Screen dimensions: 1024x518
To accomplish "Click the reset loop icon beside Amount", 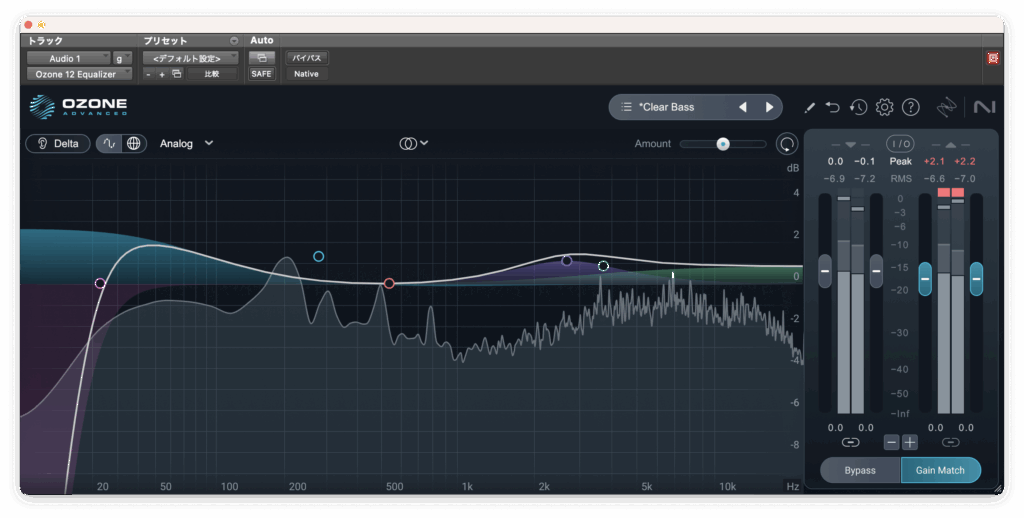I will (787, 144).
